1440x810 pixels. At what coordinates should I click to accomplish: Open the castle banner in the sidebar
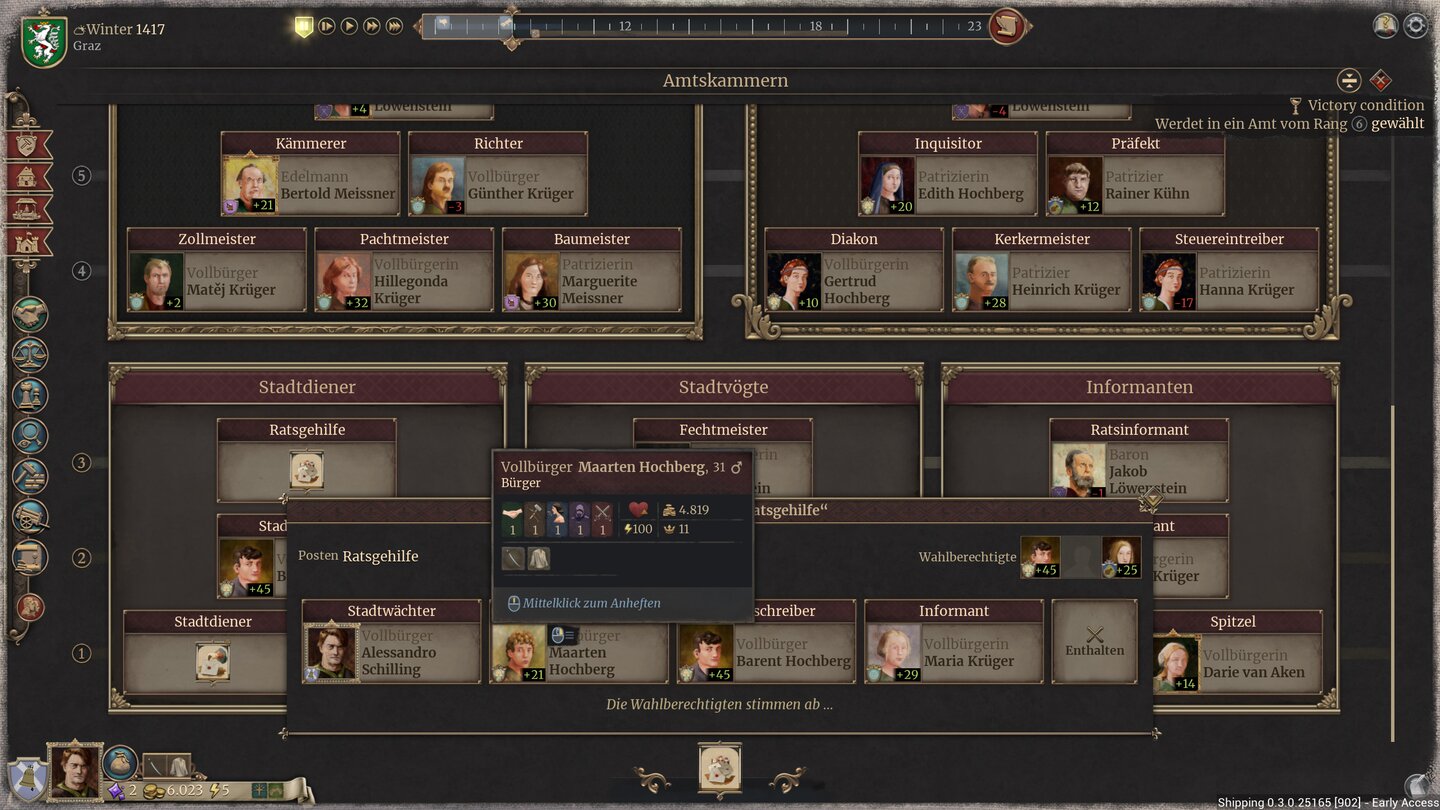(x=28, y=241)
